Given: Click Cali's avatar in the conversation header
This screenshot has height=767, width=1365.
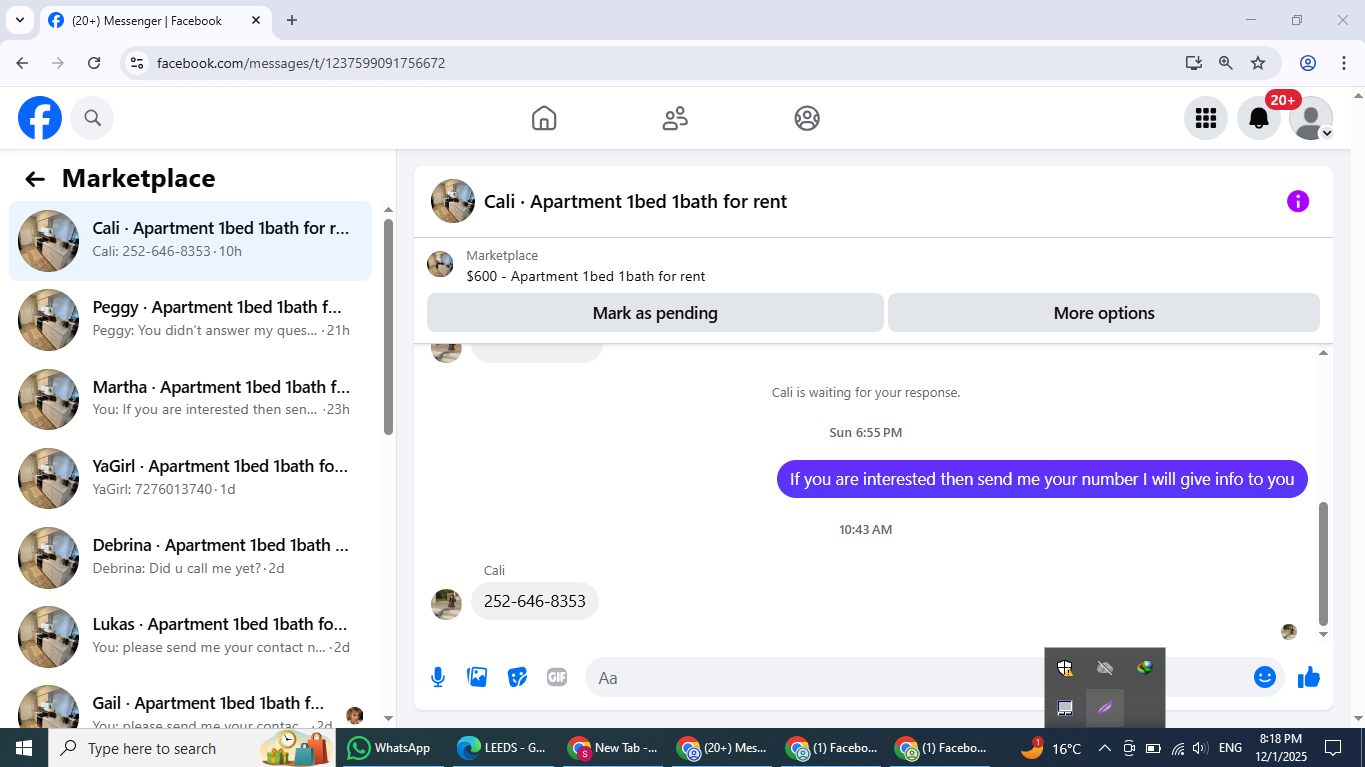Looking at the screenshot, I should coord(453,201).
